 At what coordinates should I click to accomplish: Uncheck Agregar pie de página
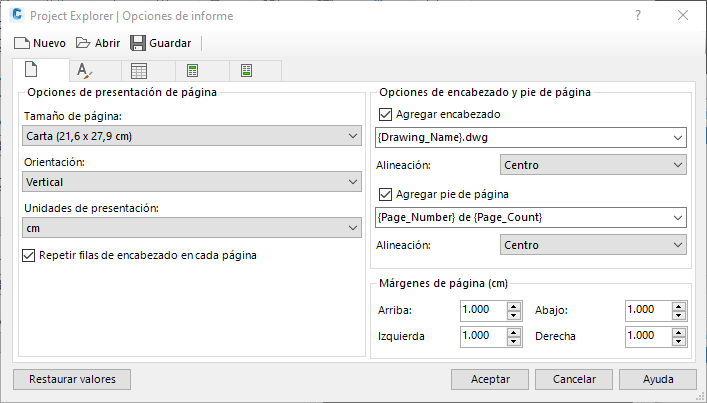pyautogui.click(x=387, y=194)
